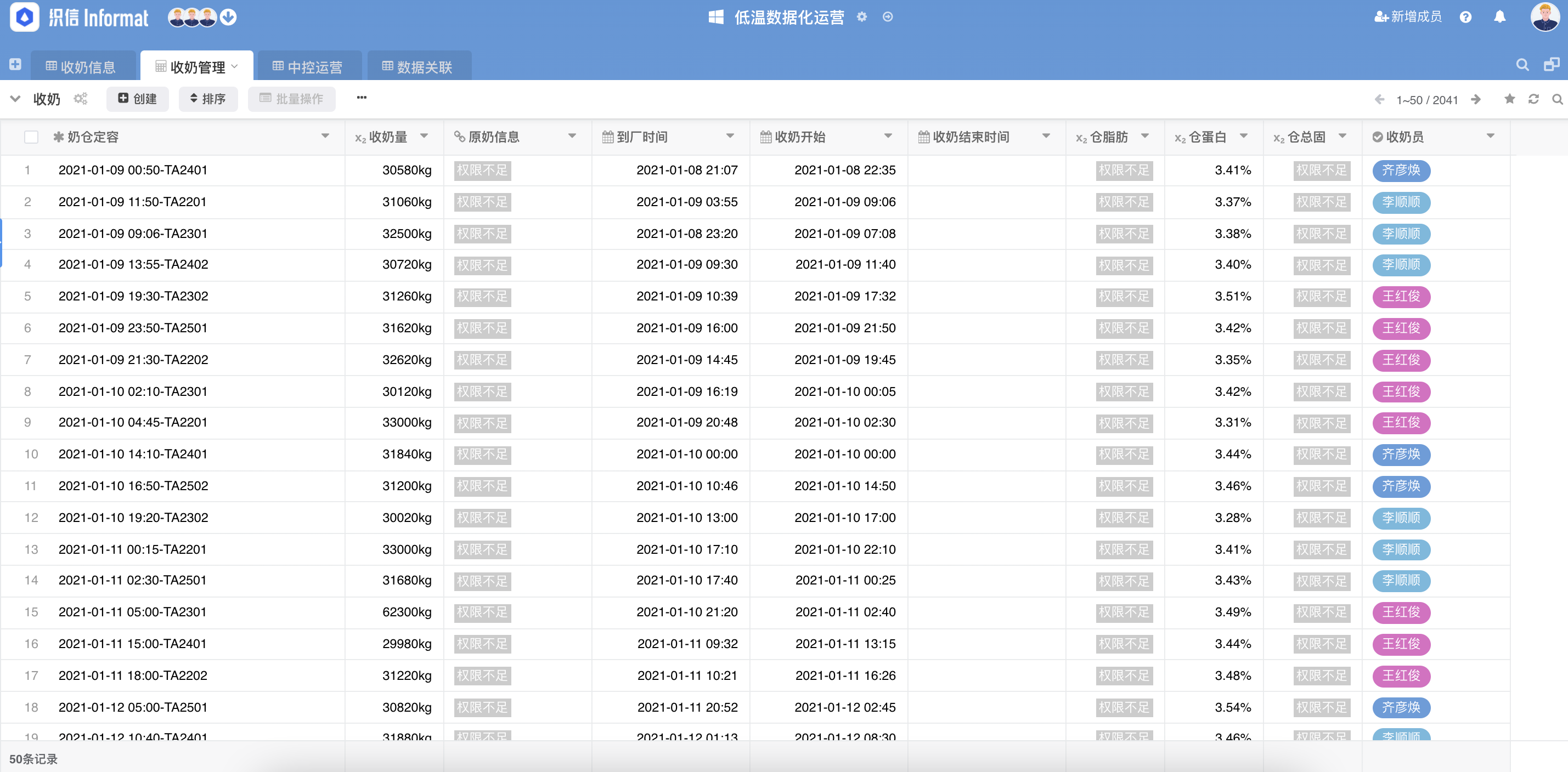
Task: Click the Windows grid icon near title
Action: [717, 17]
